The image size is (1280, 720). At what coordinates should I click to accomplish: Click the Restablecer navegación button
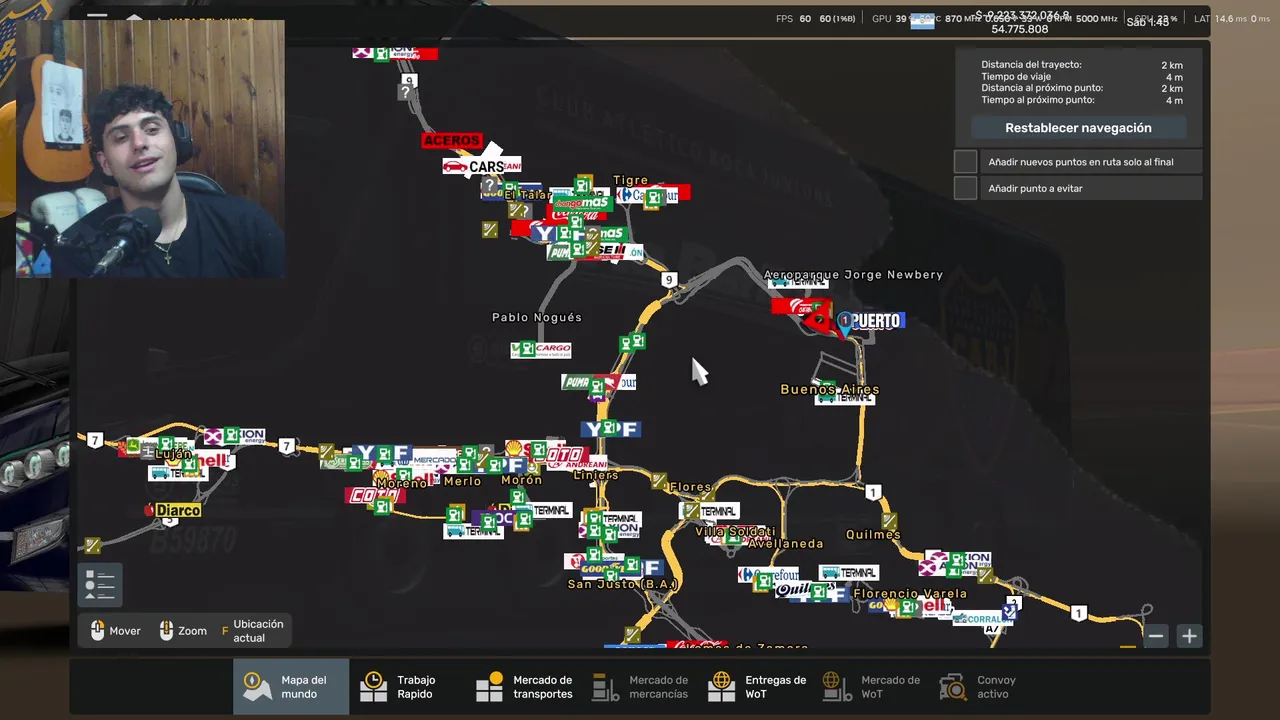1078,128
